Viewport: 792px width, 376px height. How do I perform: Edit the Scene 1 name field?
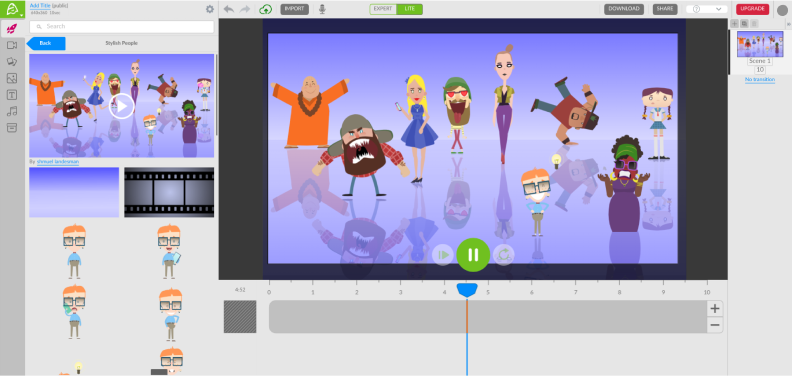point(760,61)
